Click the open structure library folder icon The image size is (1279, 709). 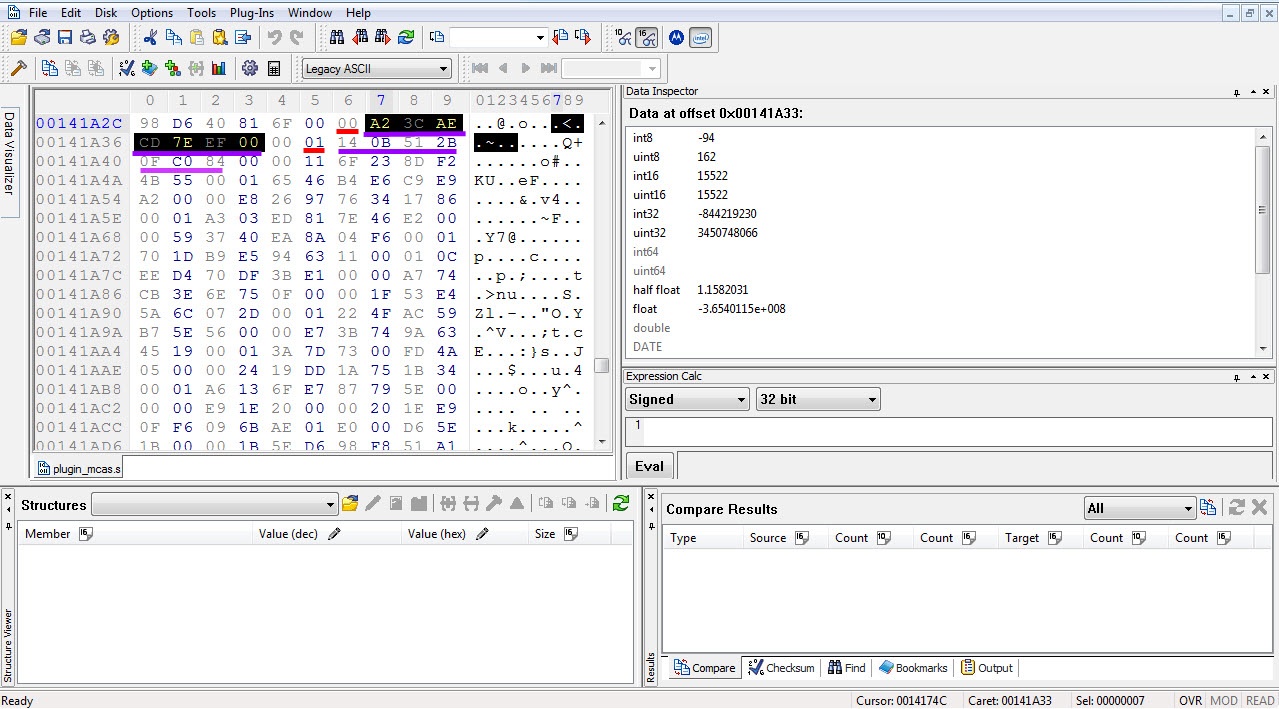(x=350, y=504)
